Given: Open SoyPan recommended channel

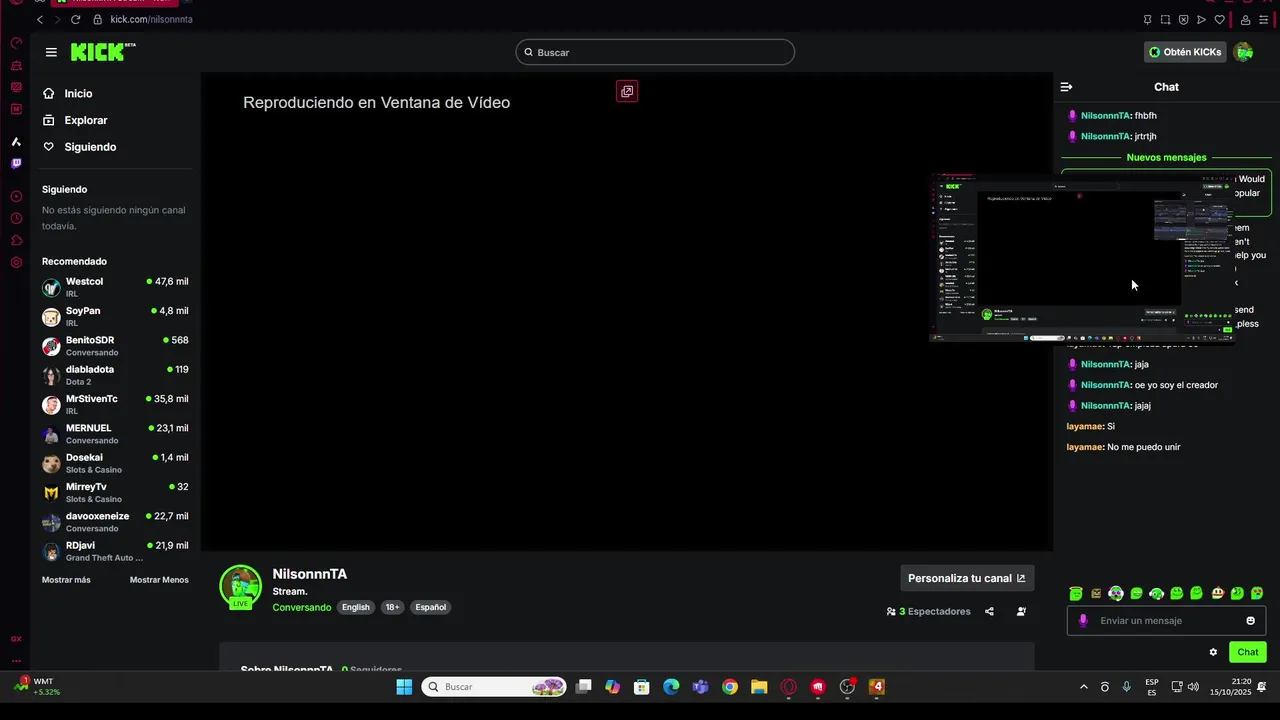Looking at the screenshot, I should click(x=115, y=317).
